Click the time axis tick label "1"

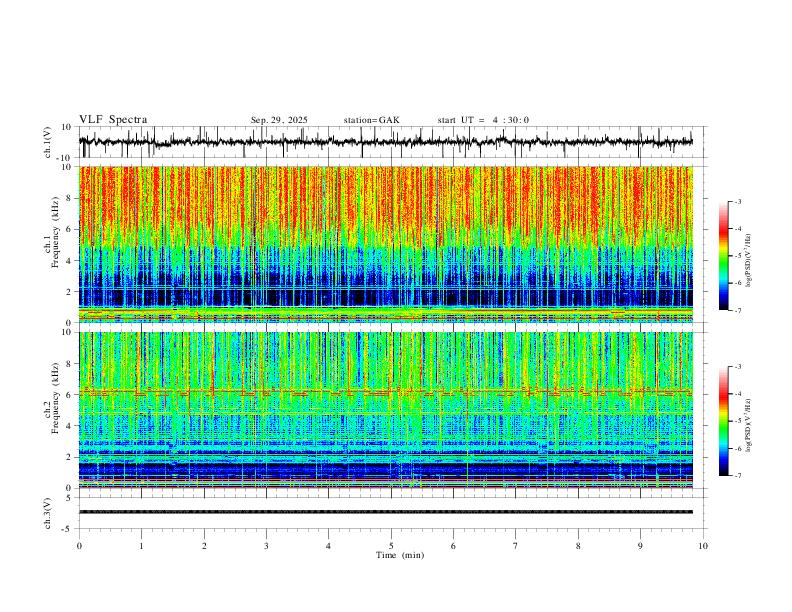point(141,546)
